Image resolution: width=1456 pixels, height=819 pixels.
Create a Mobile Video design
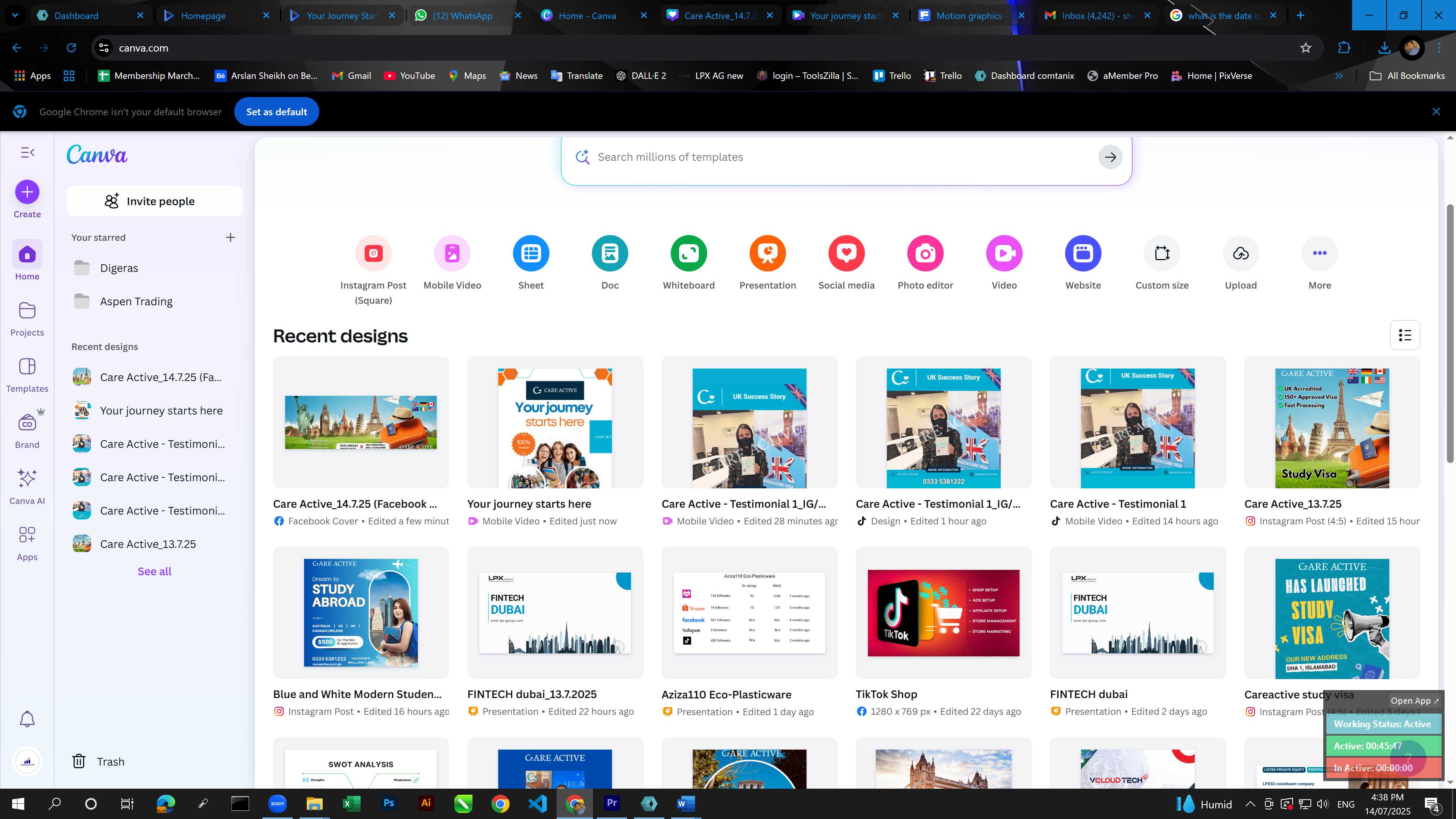(x=452, y=263)
